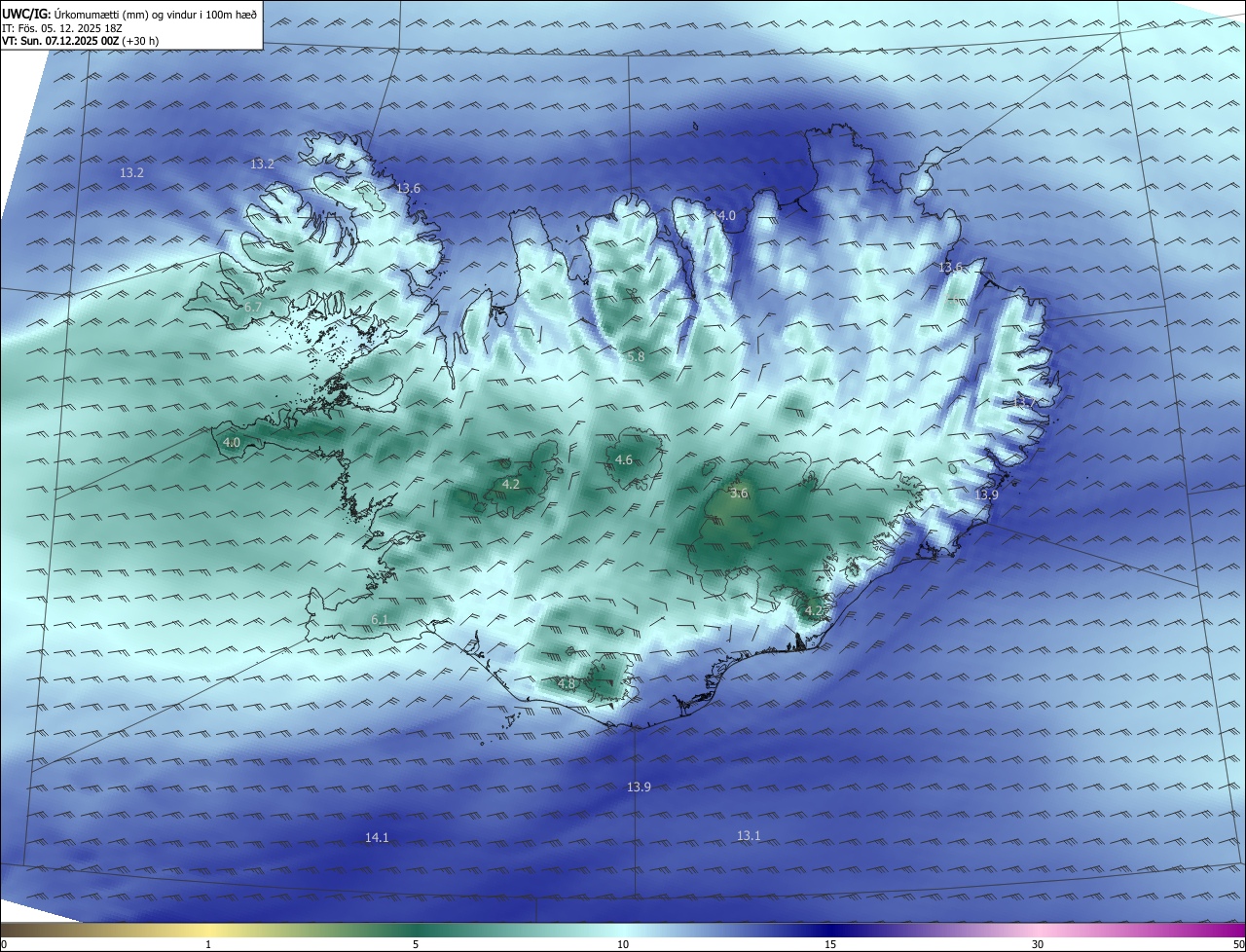1246x952 pixels.
Task: Click the 13.7 value label near the east coast
Action: point(1025,402)
